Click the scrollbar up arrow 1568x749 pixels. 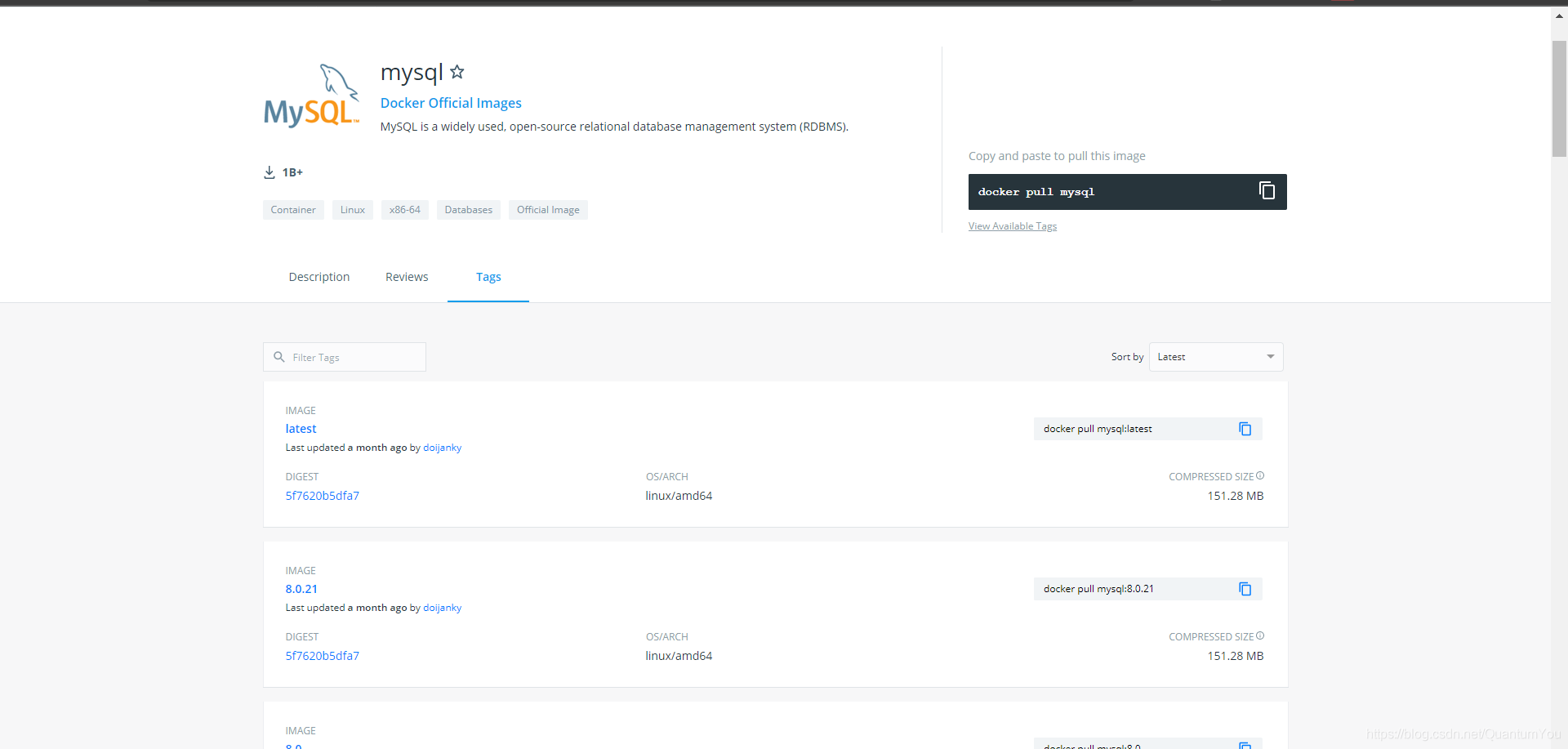point(1559,16)
